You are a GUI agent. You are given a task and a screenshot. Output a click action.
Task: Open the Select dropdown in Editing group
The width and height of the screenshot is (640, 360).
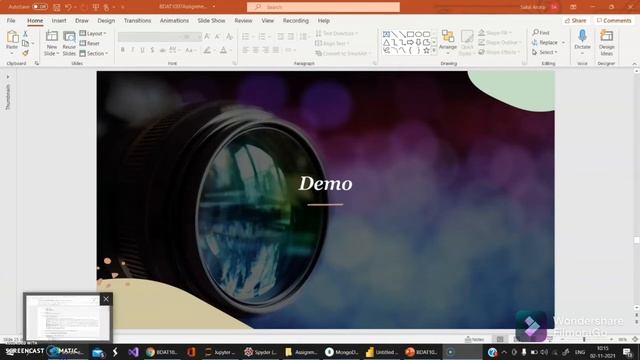(545, 52)
